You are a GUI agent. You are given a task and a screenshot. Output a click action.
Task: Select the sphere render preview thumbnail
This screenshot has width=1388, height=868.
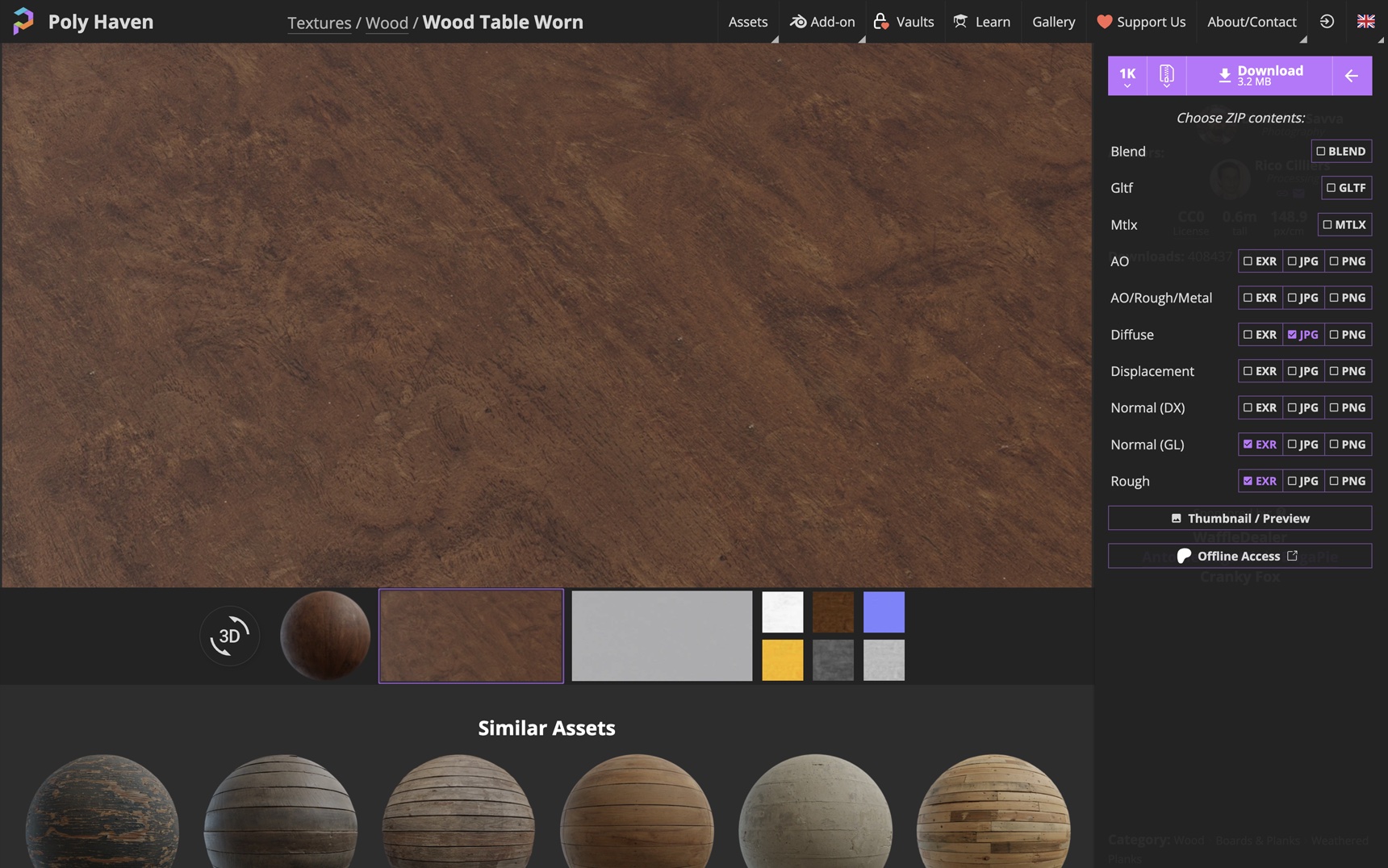coord(325,636)
